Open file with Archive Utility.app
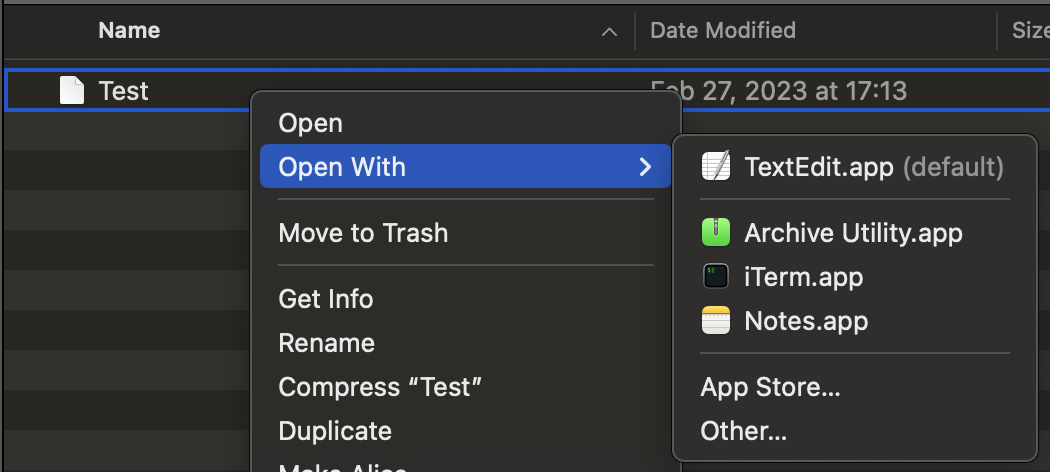 pyautogui.click(x=854, y=232)
